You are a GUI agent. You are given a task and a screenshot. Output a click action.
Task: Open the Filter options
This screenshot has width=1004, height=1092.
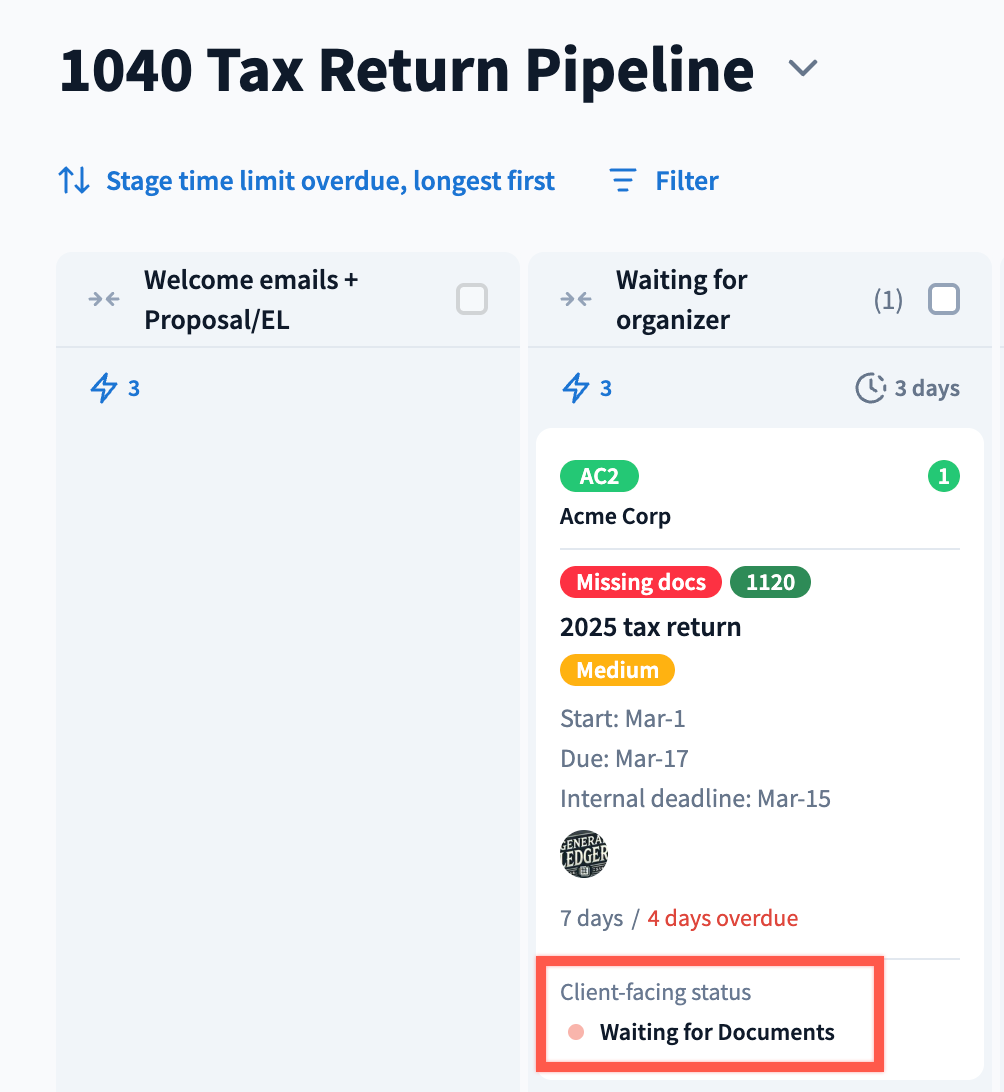[687, 181]
